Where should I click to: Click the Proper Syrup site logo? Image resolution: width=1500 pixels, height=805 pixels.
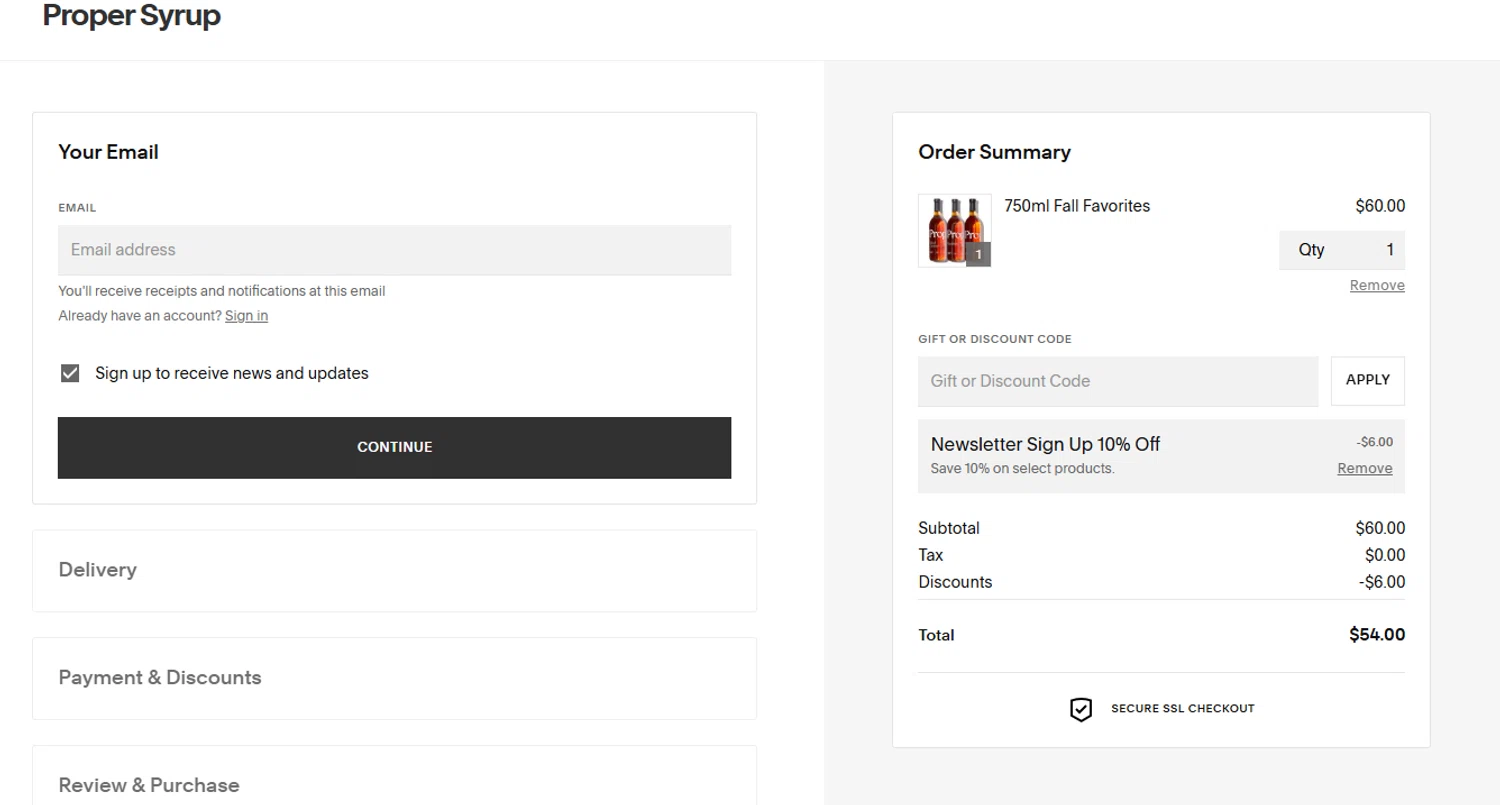pyautogui.click(x=131, y=16)
